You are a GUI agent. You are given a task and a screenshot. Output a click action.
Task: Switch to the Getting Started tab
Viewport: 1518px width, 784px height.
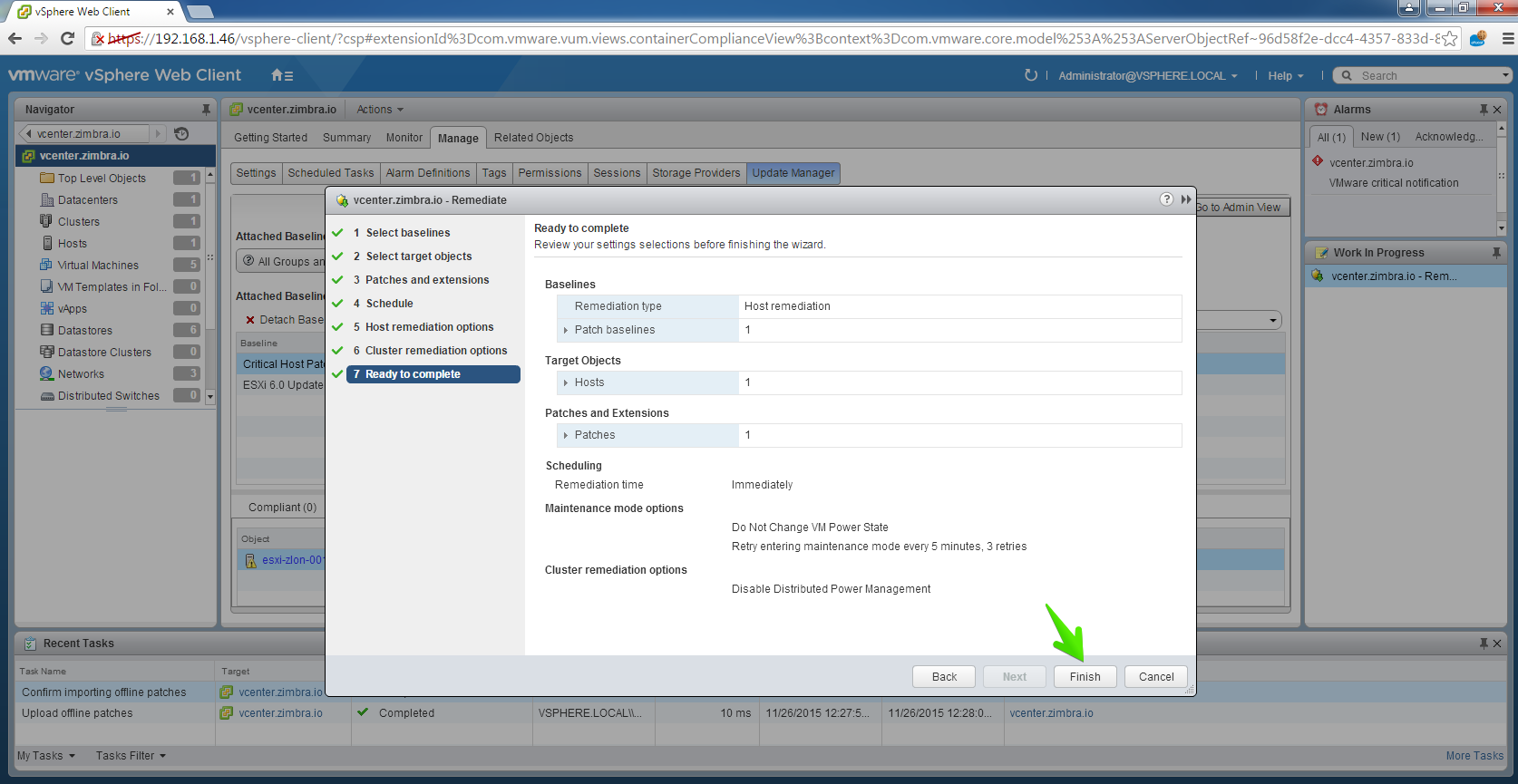pyautogui.click(x=270, y=138)
